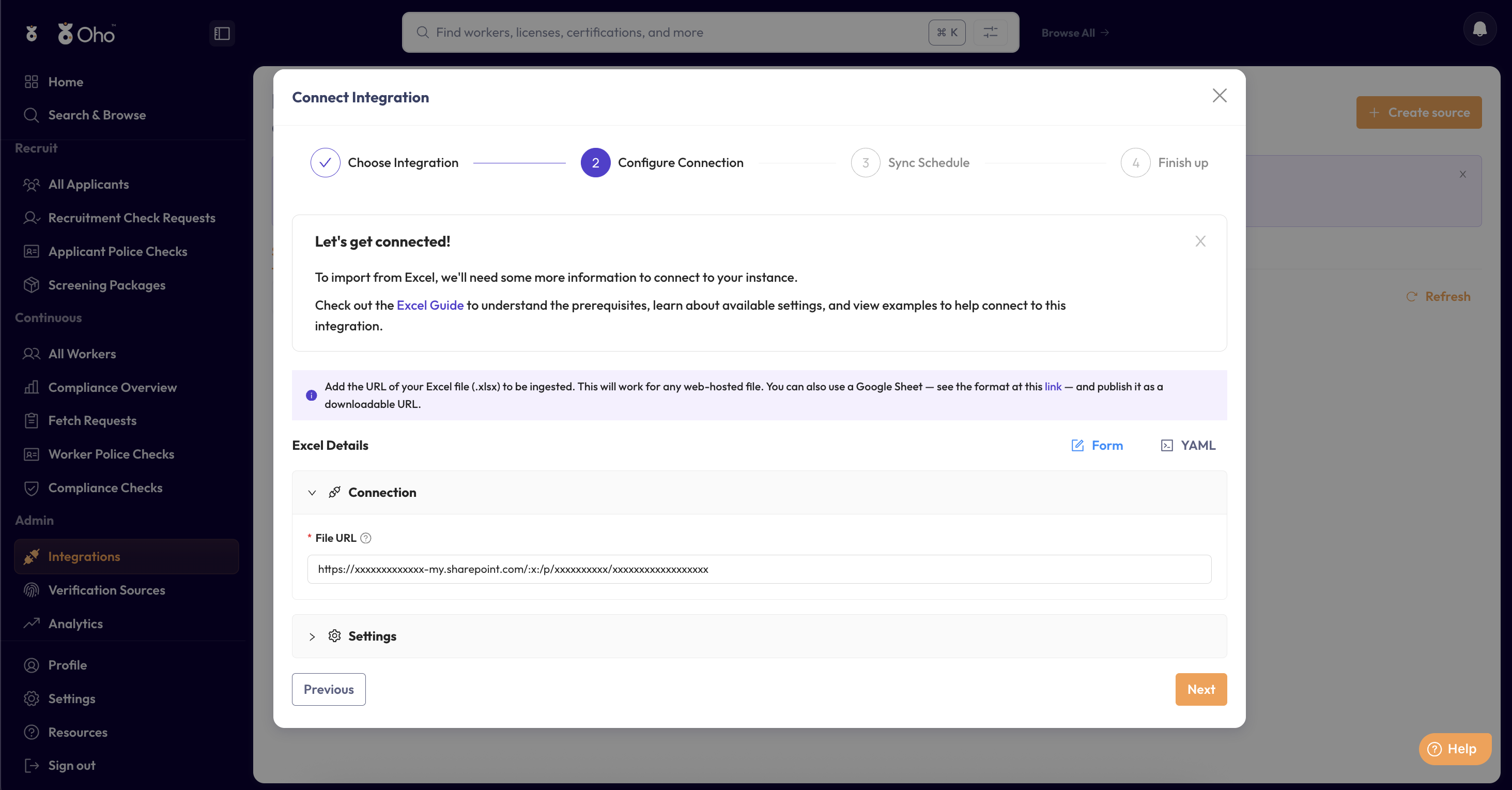Screen dimensions: 1512x790
Task: Select Integrations in Admin section
Action: tap(126, 556)
